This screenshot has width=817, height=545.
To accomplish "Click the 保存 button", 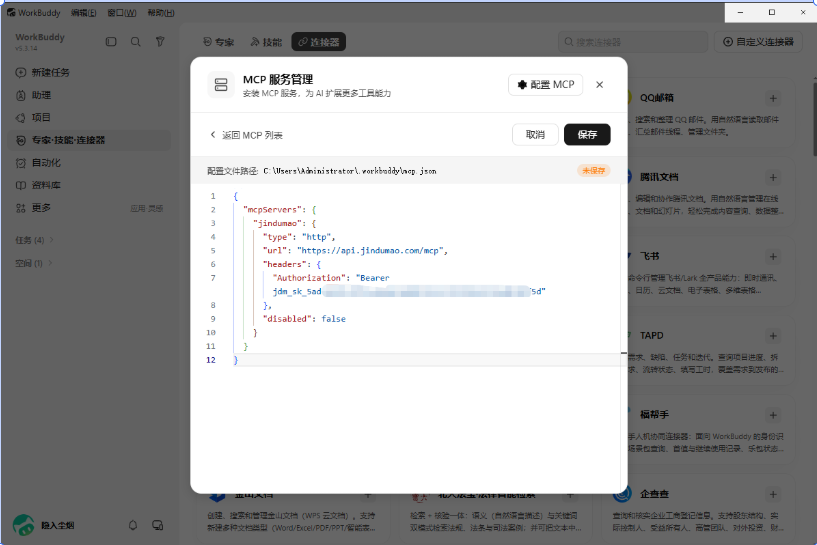I will (x=587, y=134).
